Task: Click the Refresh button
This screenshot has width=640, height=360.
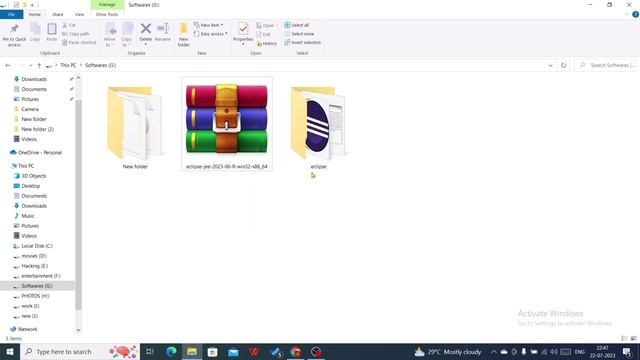Action: click(563, 65)
